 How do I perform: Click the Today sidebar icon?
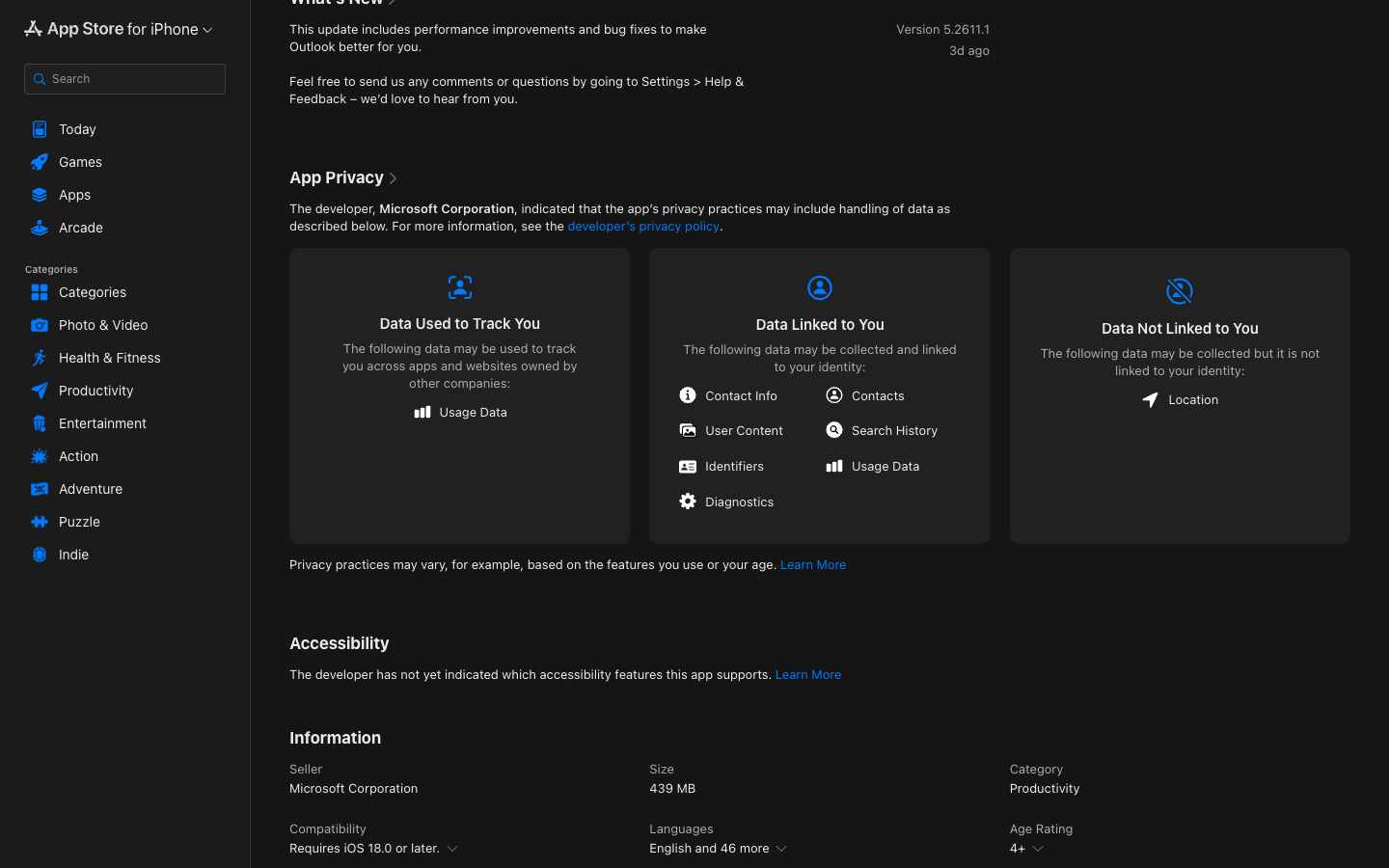[40, 129]
